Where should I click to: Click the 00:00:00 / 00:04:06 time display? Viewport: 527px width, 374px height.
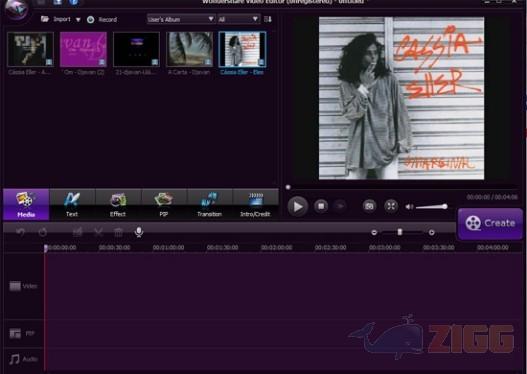point(492,197)
